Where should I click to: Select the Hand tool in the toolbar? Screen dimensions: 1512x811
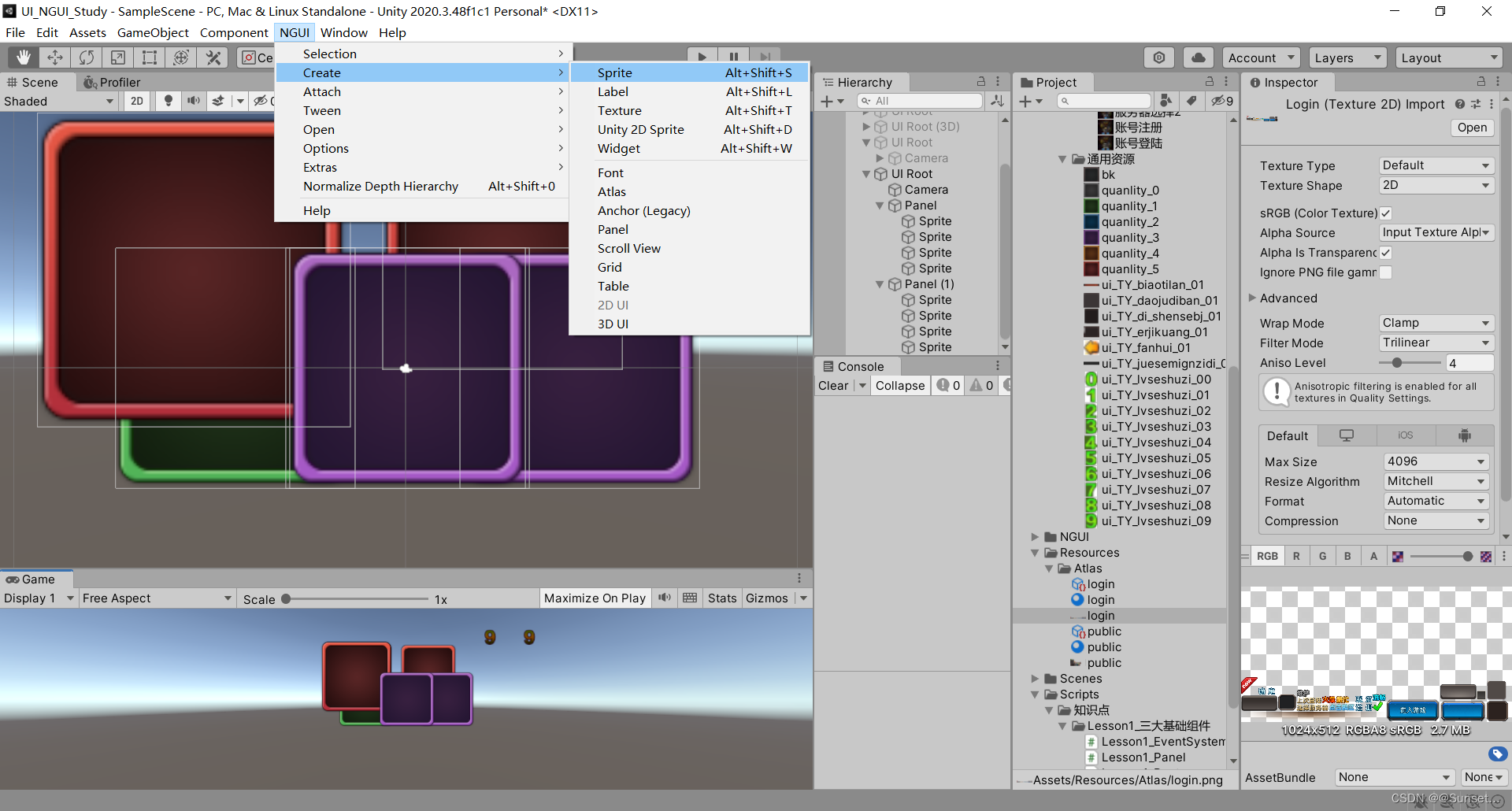(x=24, y=57)
